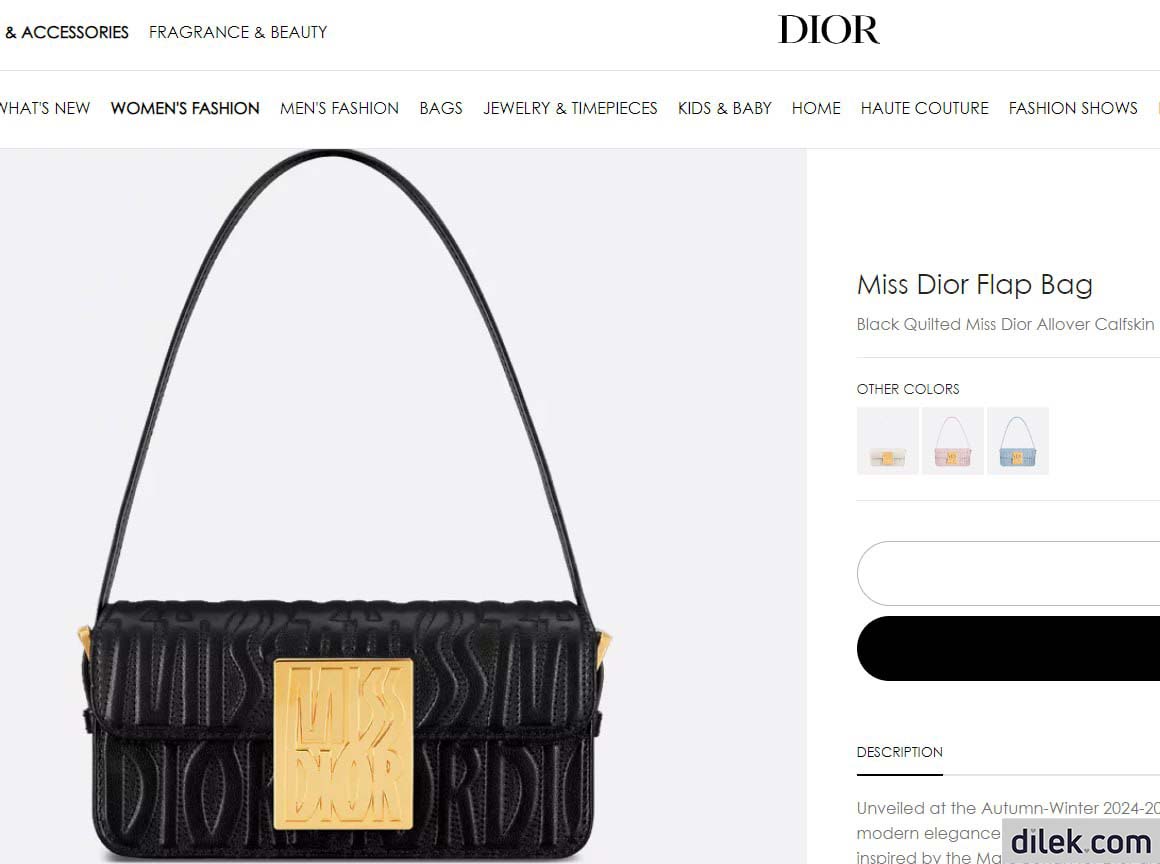Select KIDS & BABY category

tap(725, 108)
